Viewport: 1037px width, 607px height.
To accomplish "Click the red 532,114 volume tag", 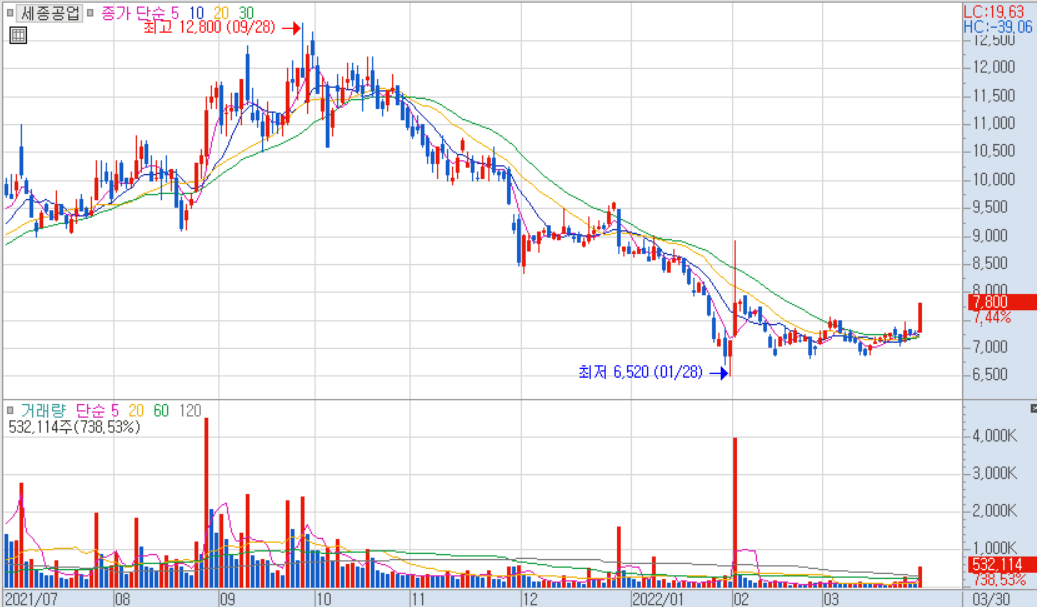I will (1001, 565).
